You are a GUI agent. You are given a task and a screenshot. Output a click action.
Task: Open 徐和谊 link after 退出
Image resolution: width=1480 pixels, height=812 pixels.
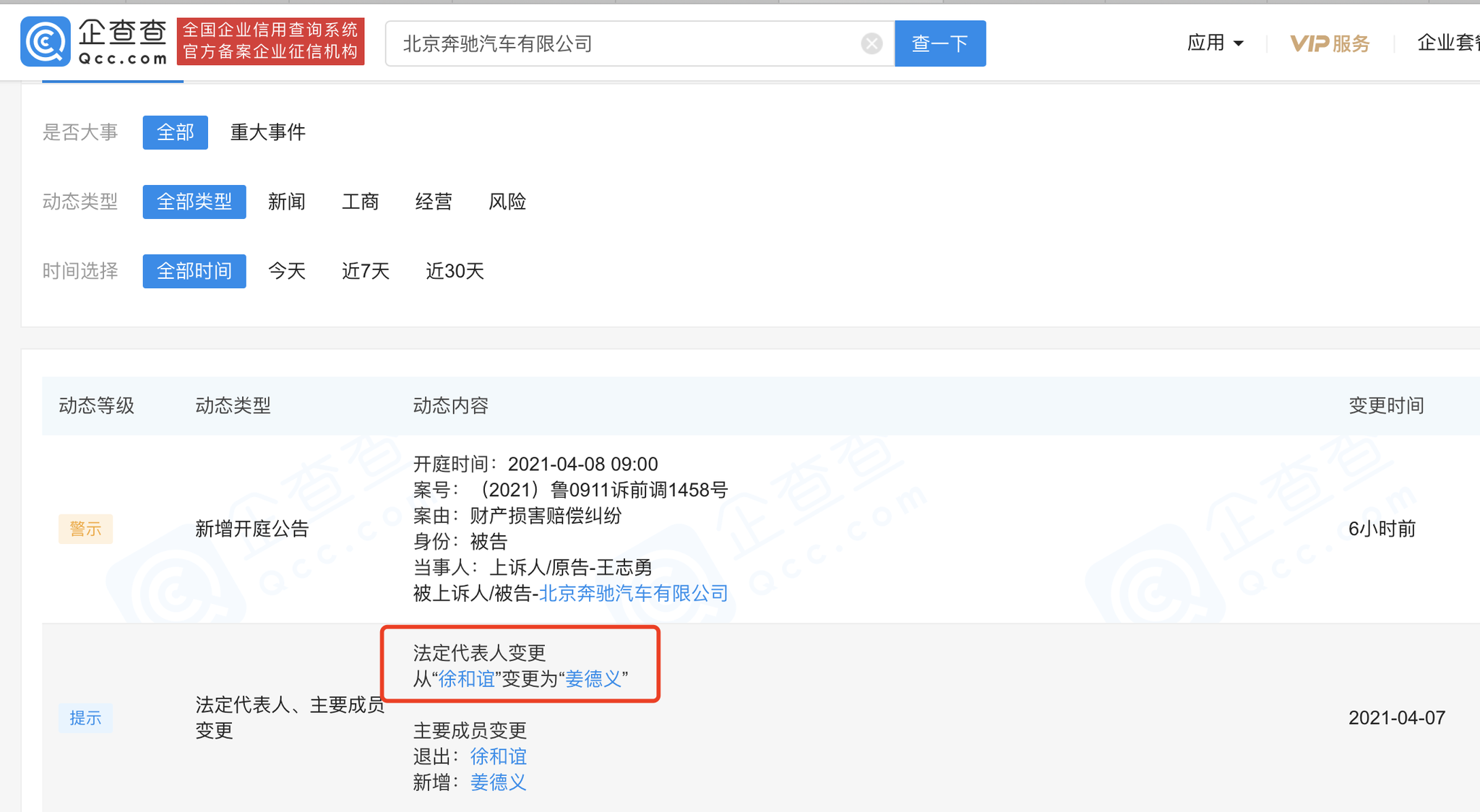point(499,756)
